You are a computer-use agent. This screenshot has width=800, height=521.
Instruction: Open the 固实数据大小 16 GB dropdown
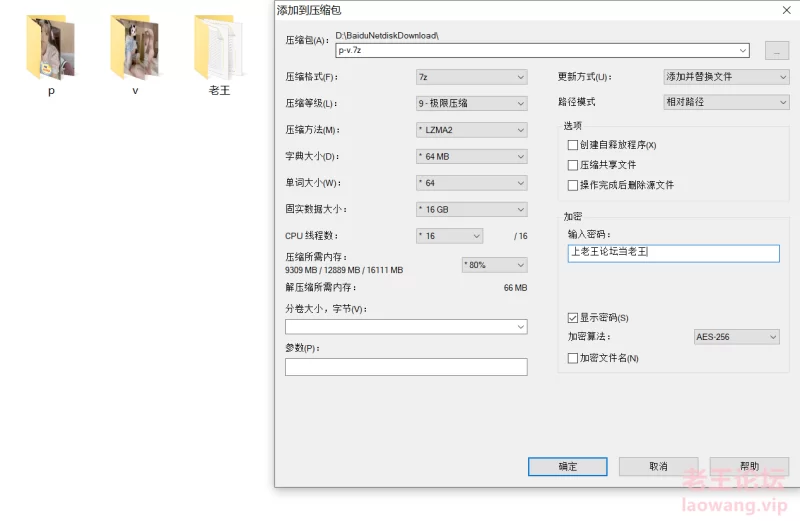[x=471, y=210]
